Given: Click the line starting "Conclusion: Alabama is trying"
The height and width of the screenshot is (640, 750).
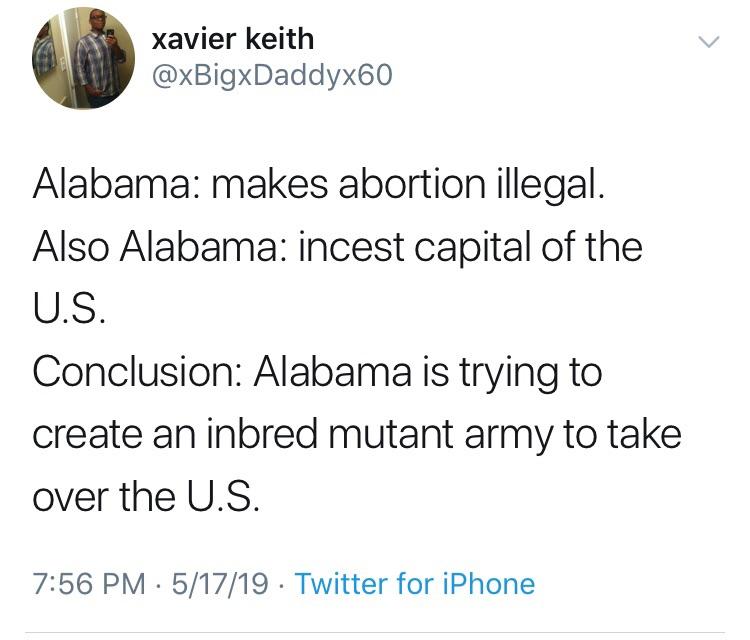Looking at the screenshot, I should pyautogui.click(x=317, y=372).
